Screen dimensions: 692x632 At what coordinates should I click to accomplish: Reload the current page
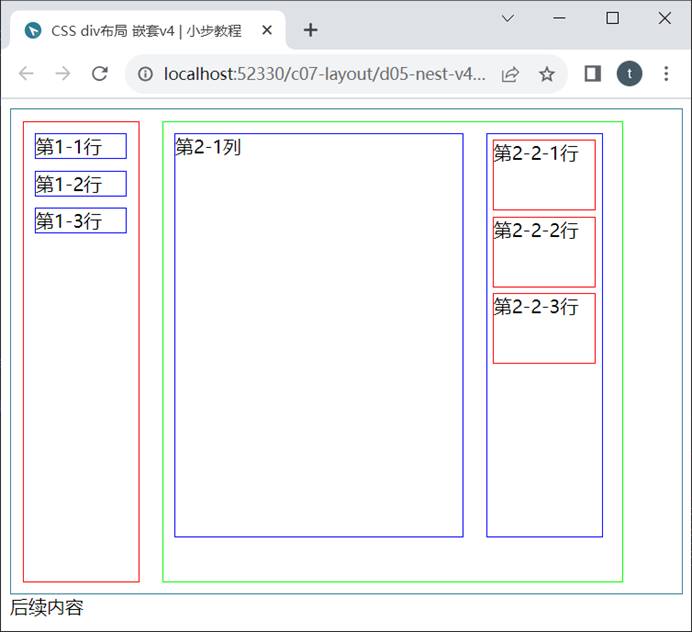click(x=99, y=74)
